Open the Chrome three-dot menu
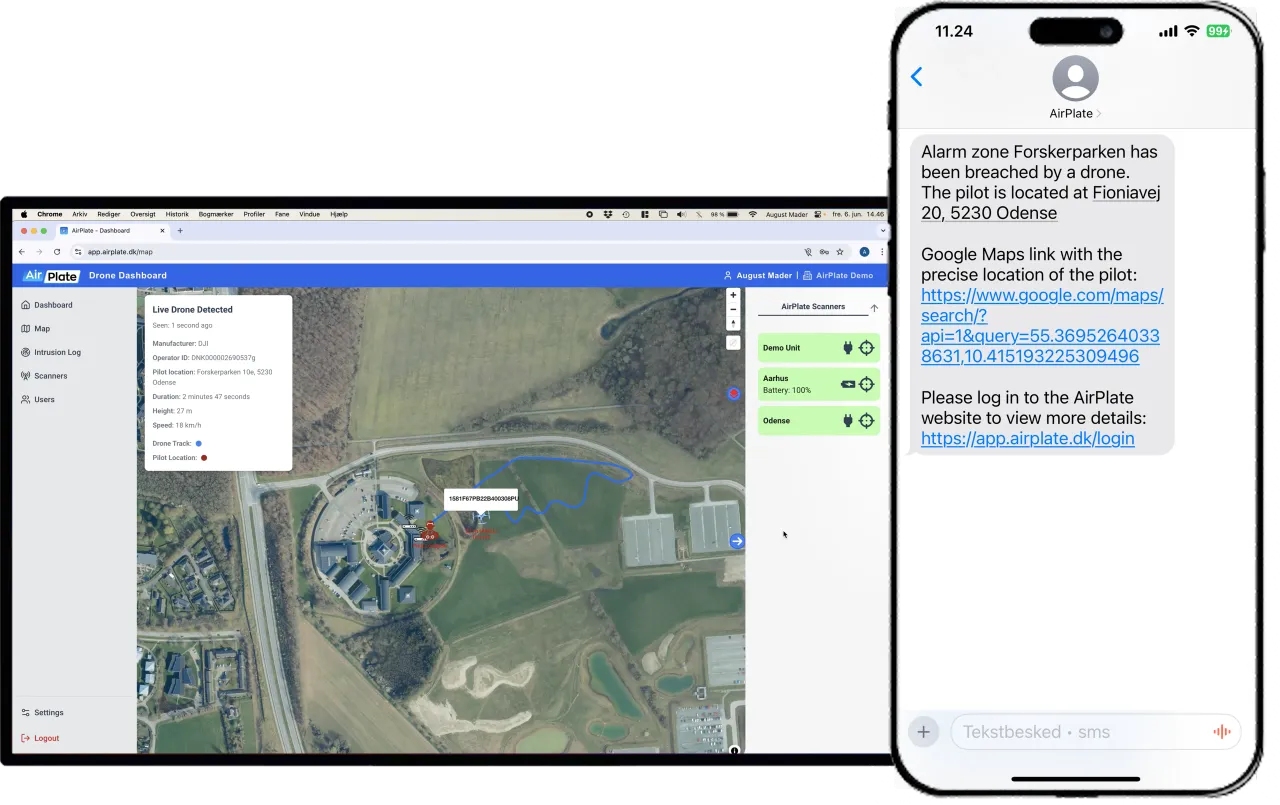Screen dimensions: 1280x805 coord(881,252)
